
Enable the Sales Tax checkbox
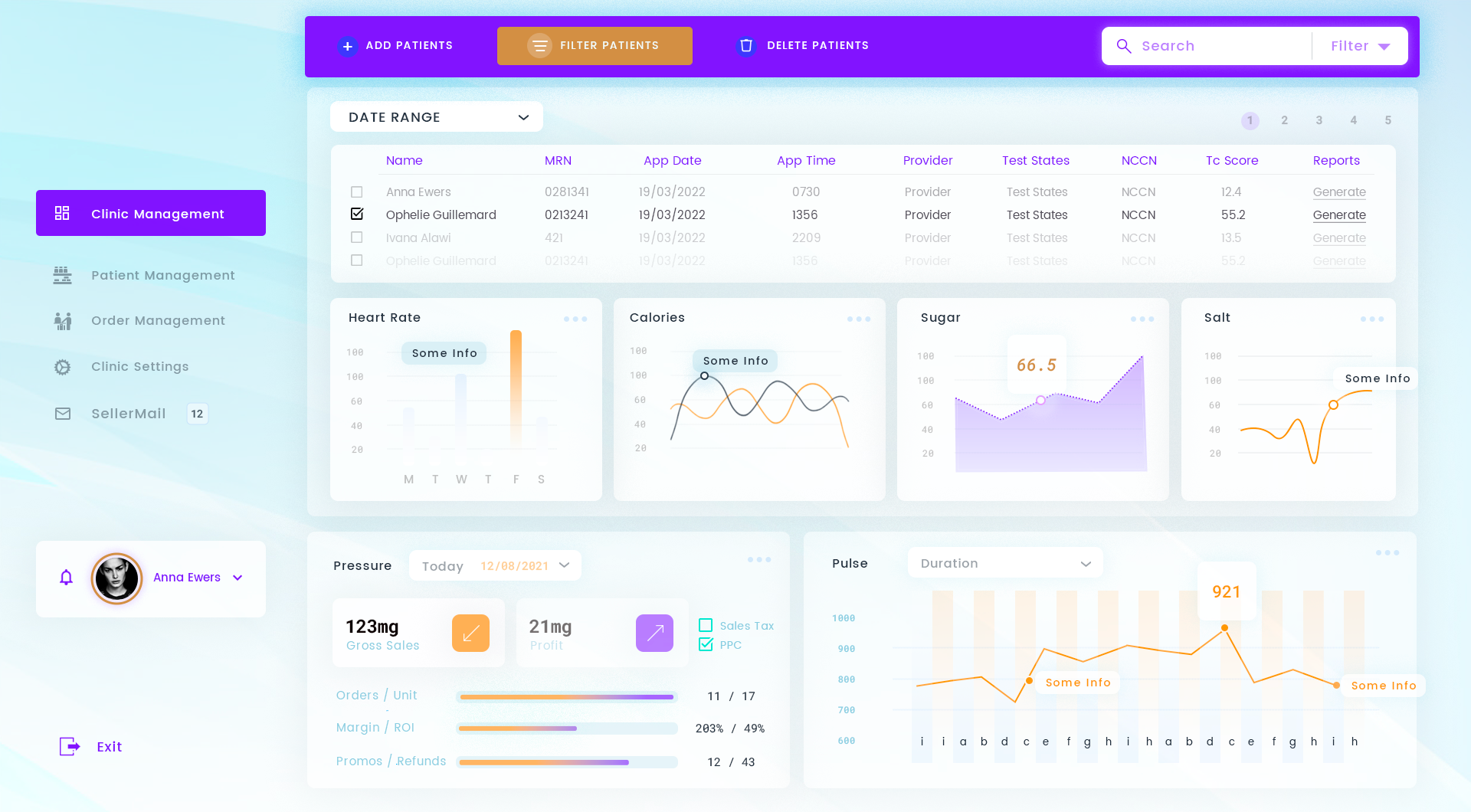tap(706, 625)
